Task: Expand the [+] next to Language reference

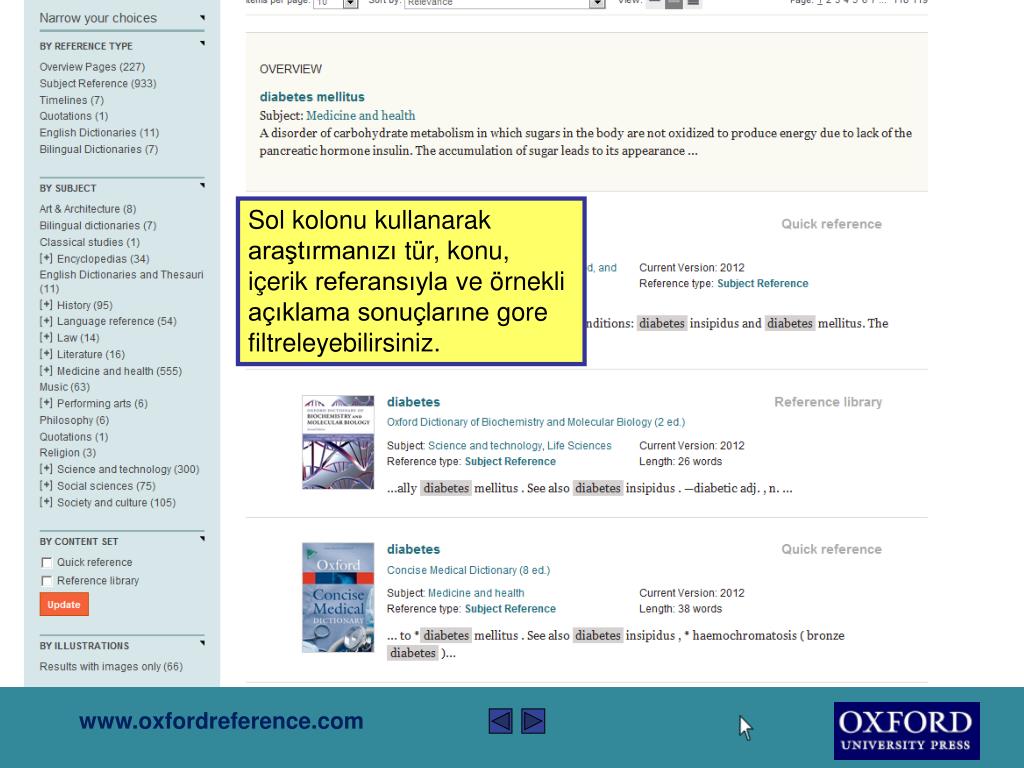Action: (x=46, y=321)
